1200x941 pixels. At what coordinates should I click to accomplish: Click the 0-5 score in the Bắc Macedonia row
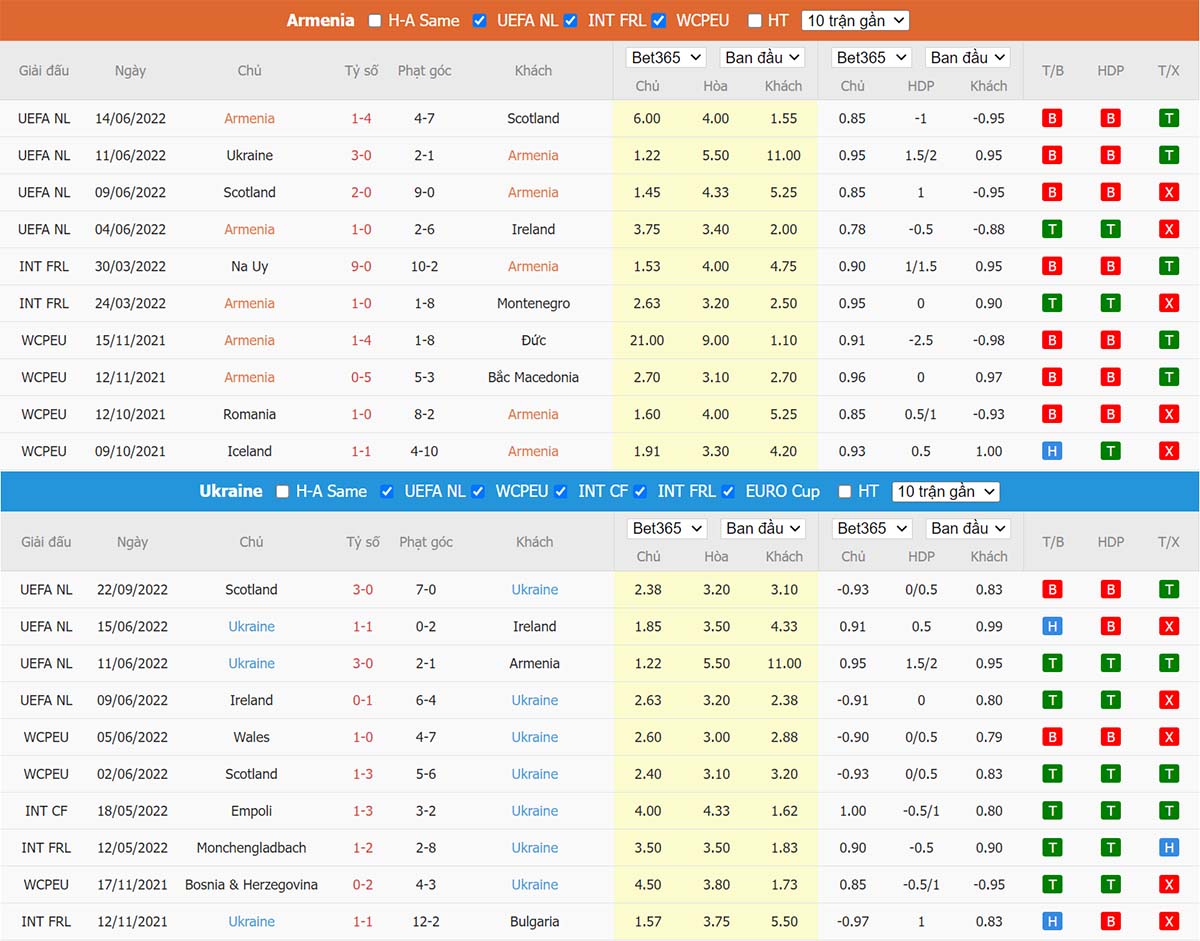point(361,377)
